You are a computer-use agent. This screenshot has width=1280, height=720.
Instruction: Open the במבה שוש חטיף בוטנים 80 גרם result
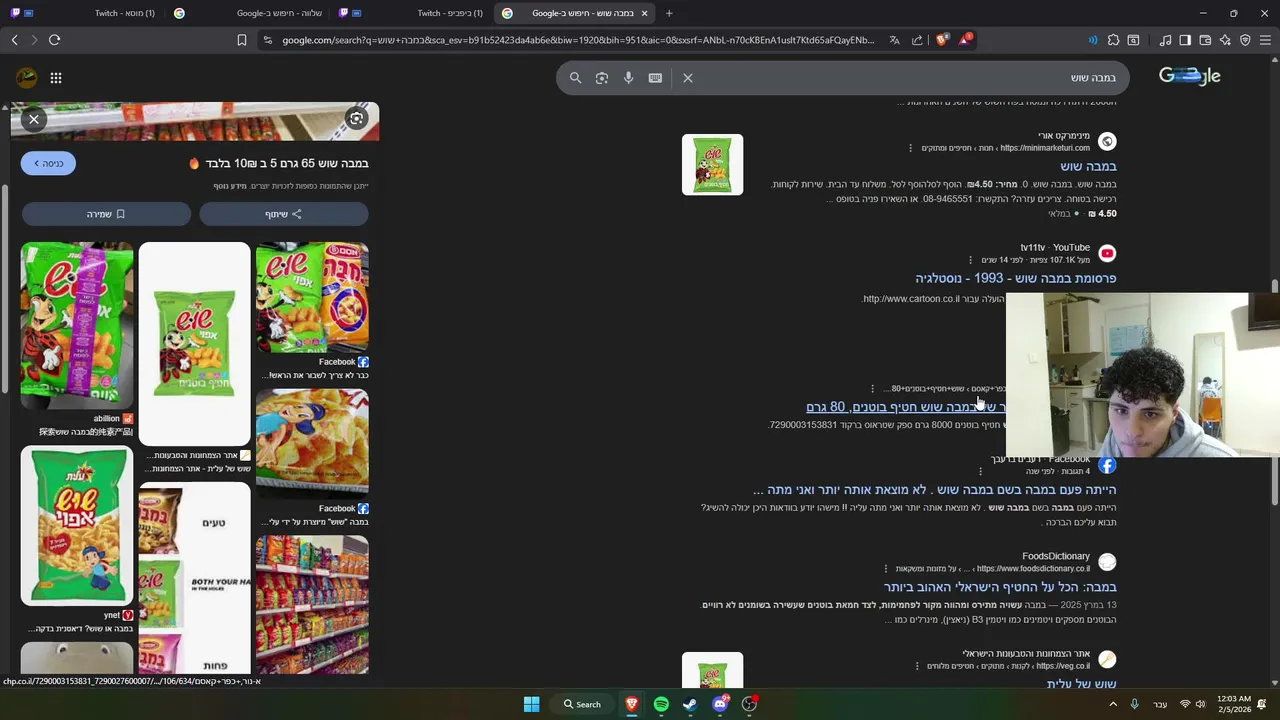pyautogui.click(x=906, y=407)
